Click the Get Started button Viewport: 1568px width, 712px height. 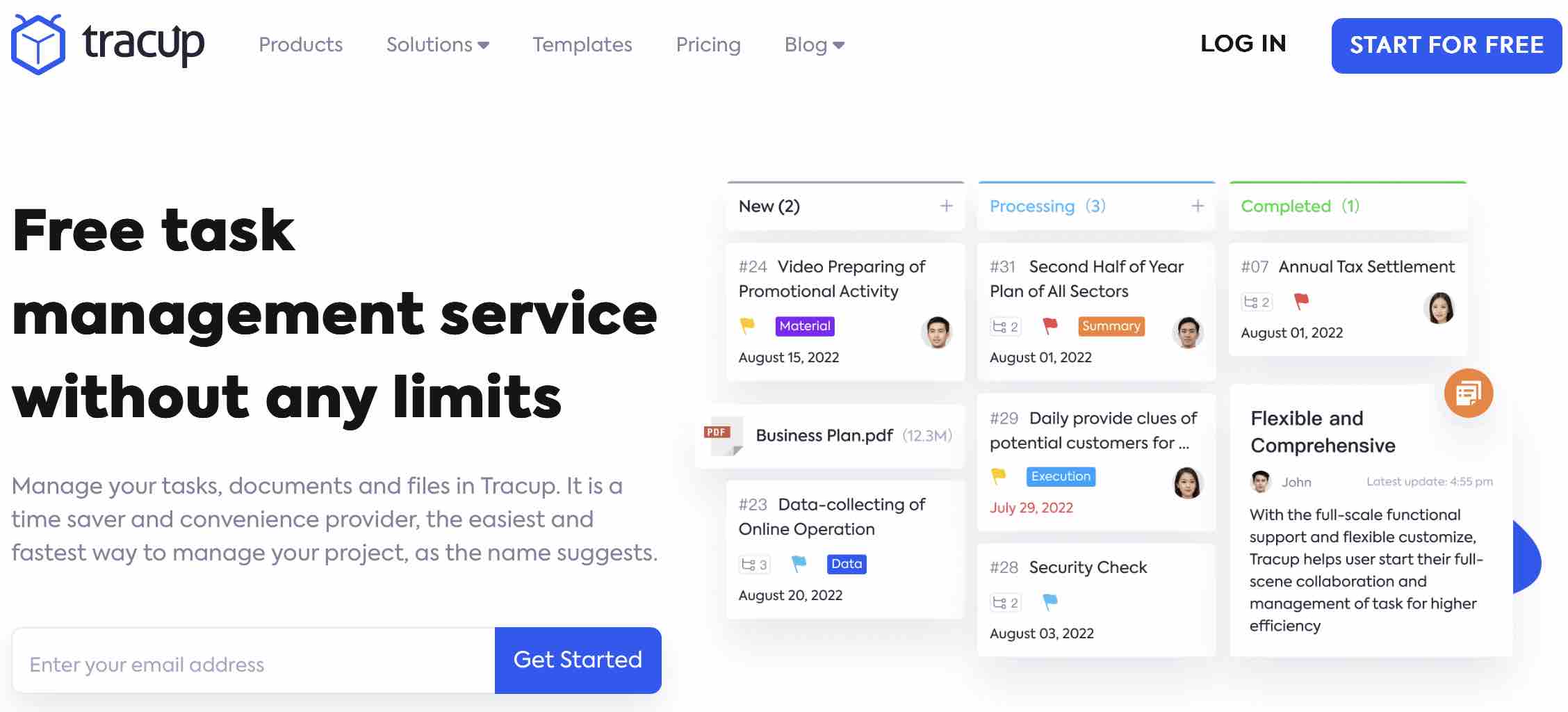tap(578, 660)
